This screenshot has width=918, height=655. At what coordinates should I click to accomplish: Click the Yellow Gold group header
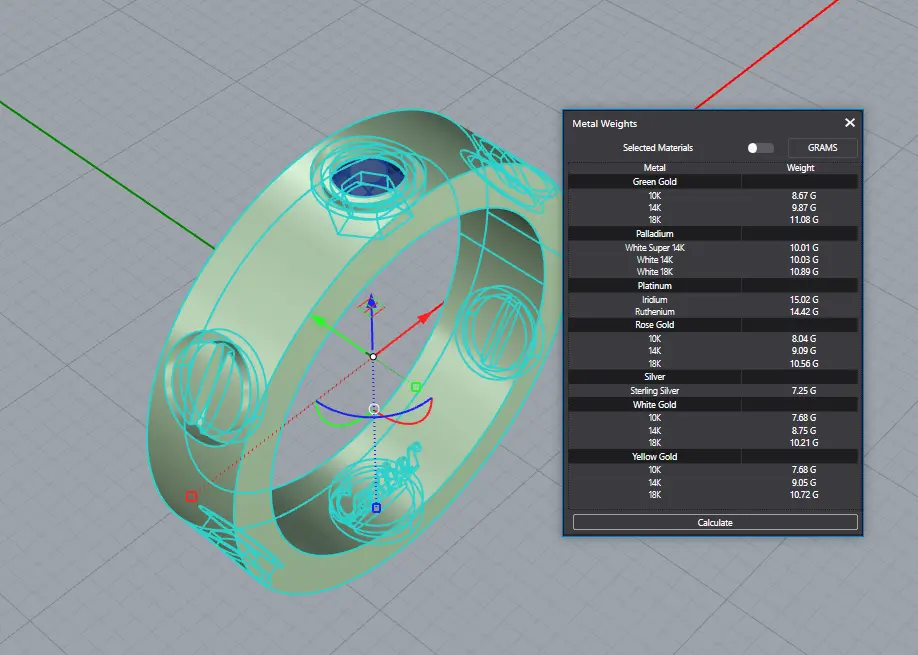tap(655, 457)
